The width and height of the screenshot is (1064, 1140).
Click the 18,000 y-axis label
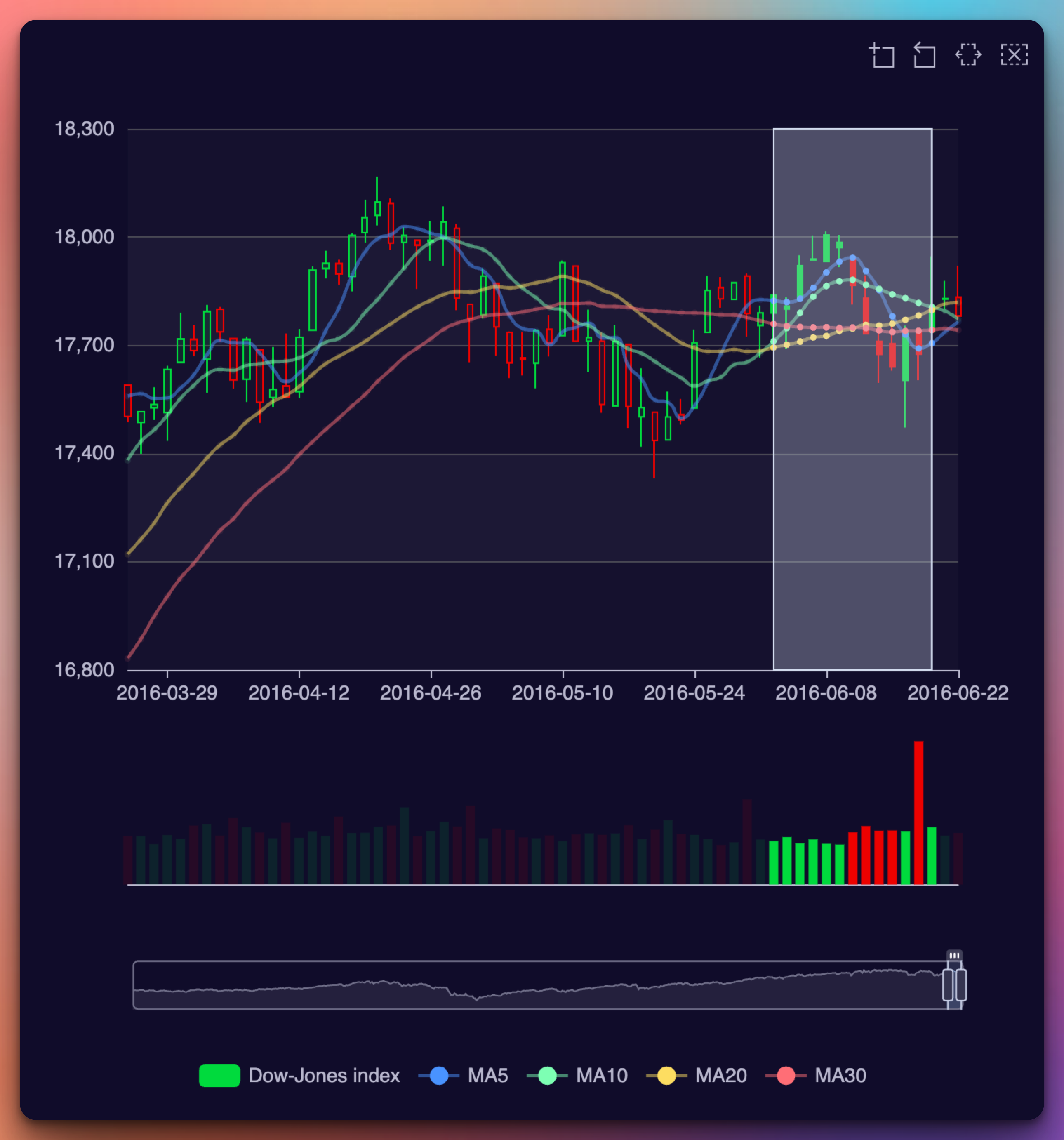84,237
